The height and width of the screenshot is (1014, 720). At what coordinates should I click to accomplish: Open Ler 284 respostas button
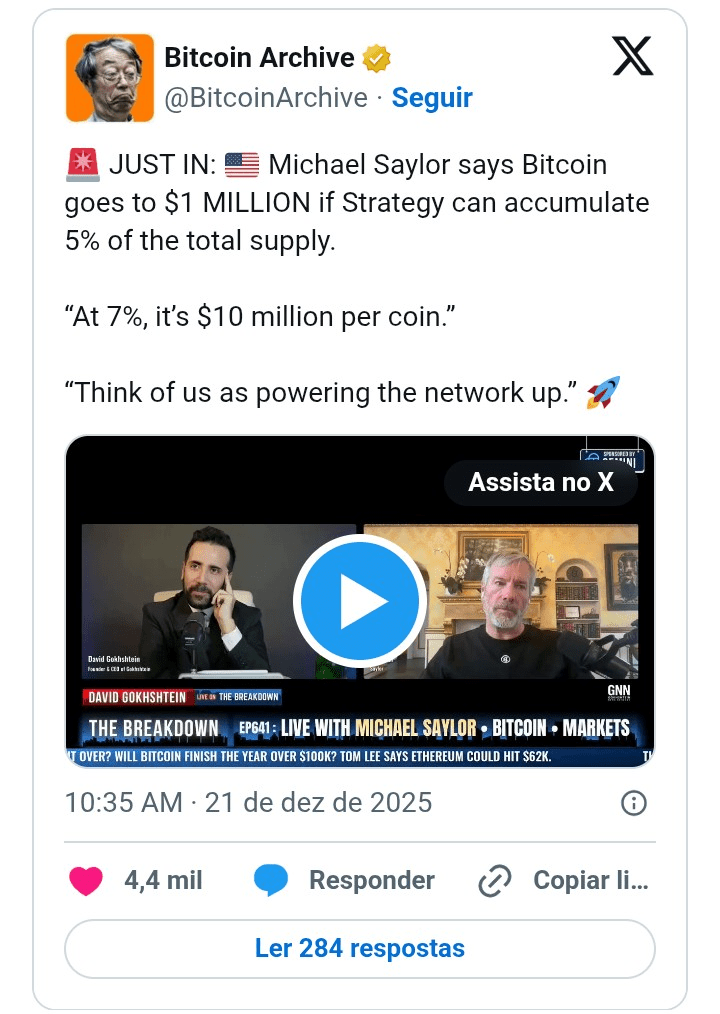click(360, 948)
